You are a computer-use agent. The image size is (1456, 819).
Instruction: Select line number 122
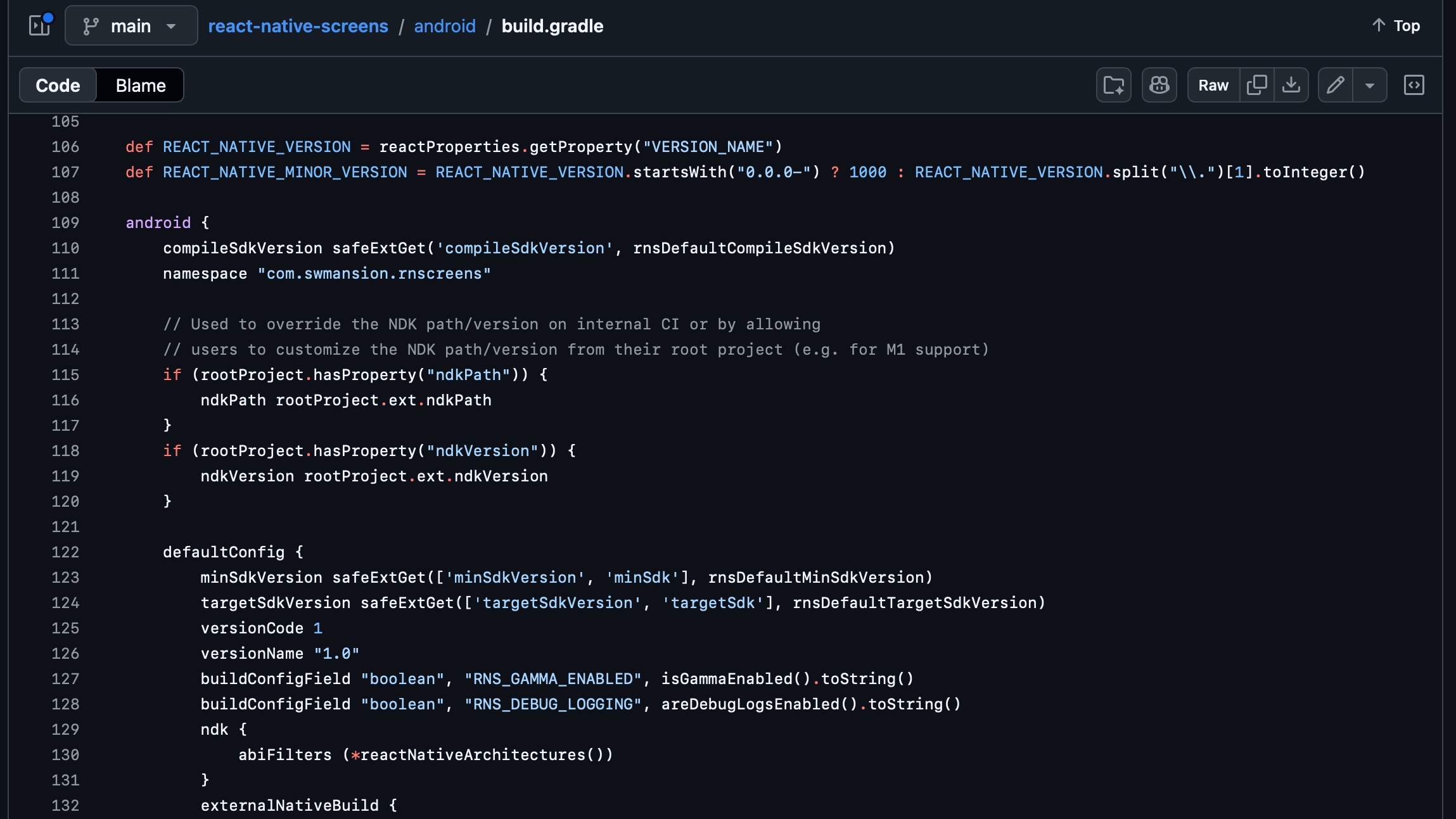click(x=65, y=552)
